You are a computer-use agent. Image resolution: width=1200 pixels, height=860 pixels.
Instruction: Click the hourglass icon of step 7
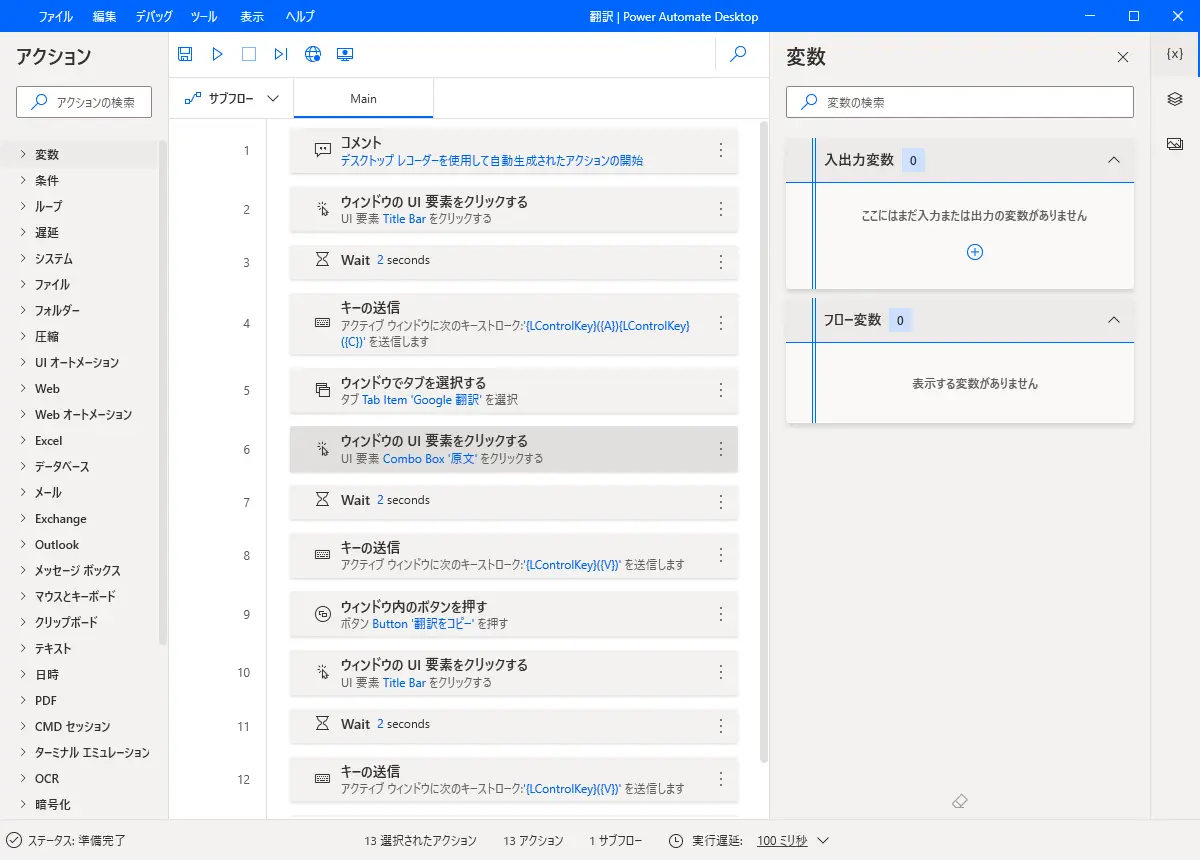pos(322,500)
